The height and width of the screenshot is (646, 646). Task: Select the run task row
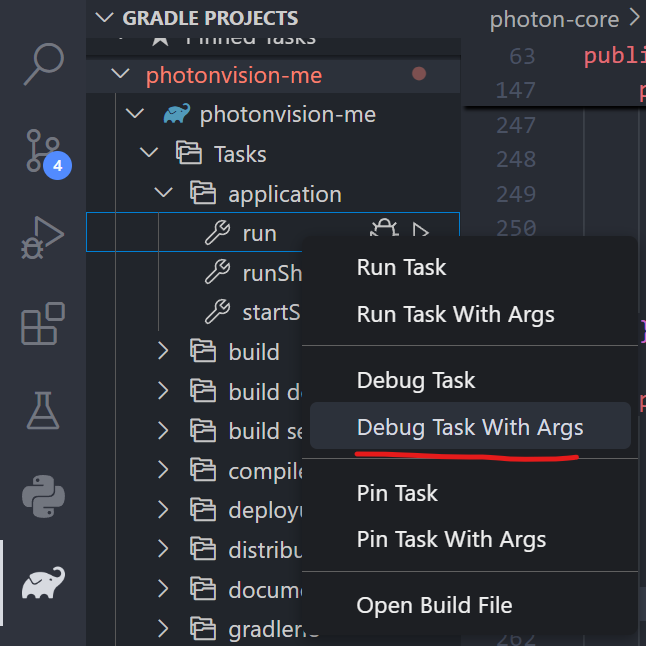pyautogui.click(x=273, y=232)
